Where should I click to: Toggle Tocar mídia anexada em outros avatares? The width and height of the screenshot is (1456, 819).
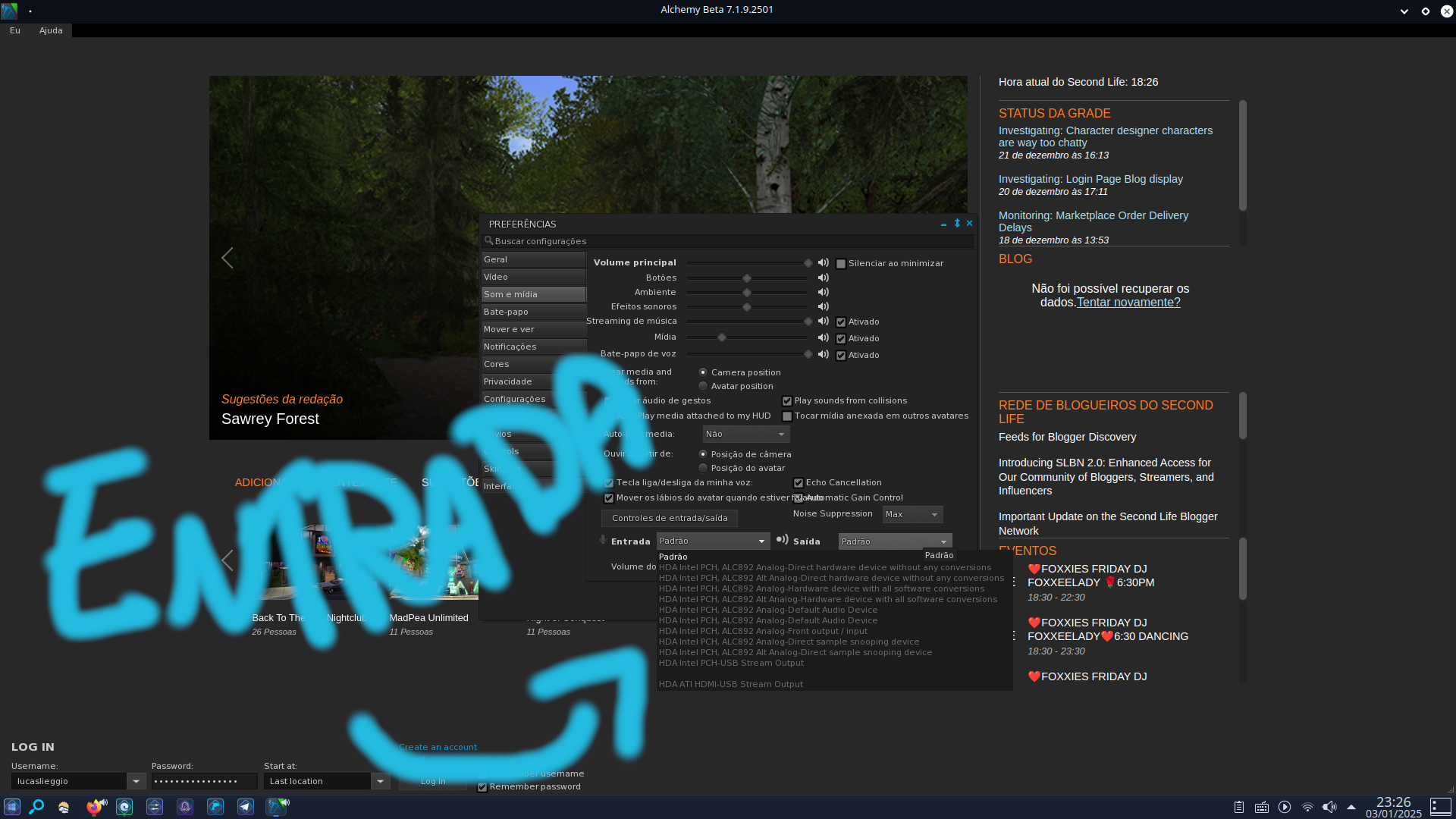(x=786, y=416)
